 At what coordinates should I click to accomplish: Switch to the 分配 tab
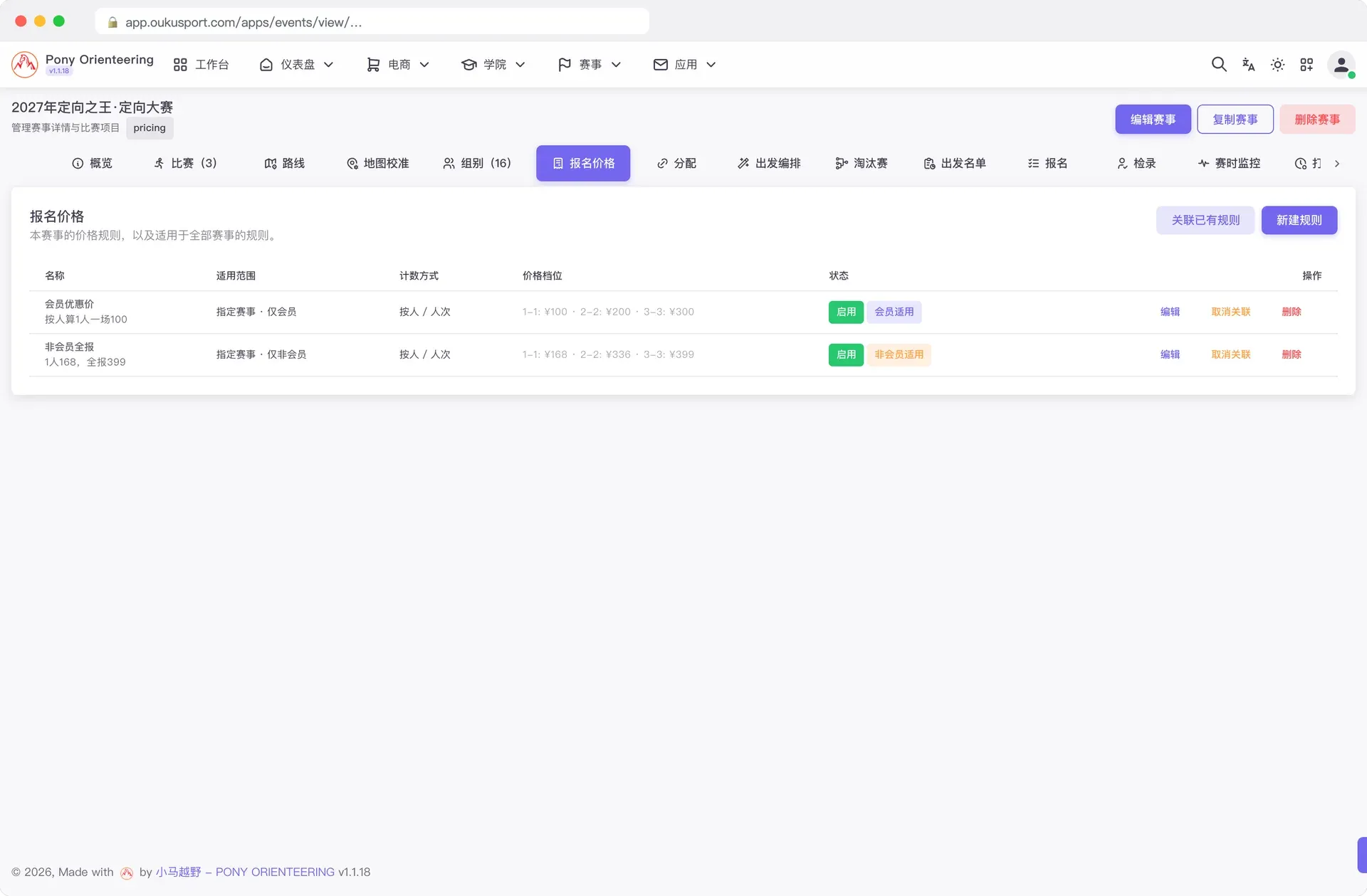[x=676, y=164]
